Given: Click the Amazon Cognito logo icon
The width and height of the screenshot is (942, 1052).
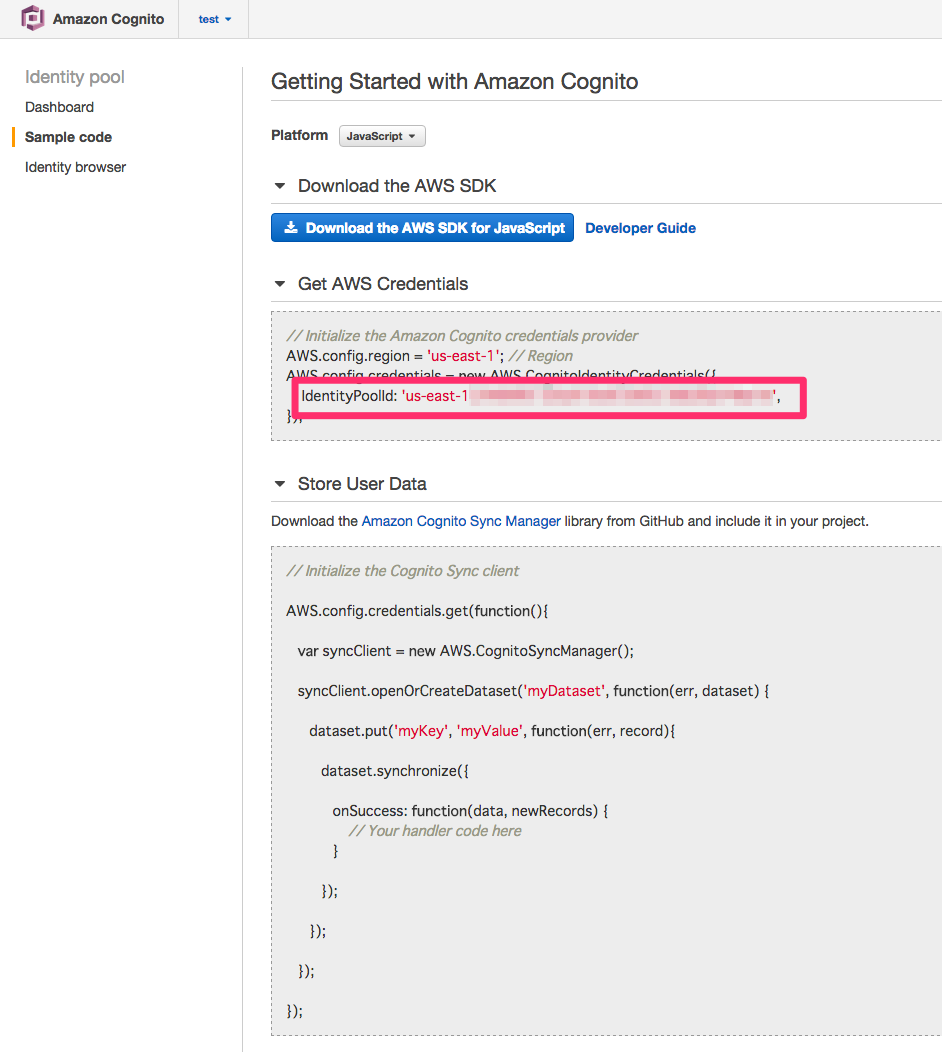Looking at the screenshot, I should pyautogui.click(x=32, y=18).
